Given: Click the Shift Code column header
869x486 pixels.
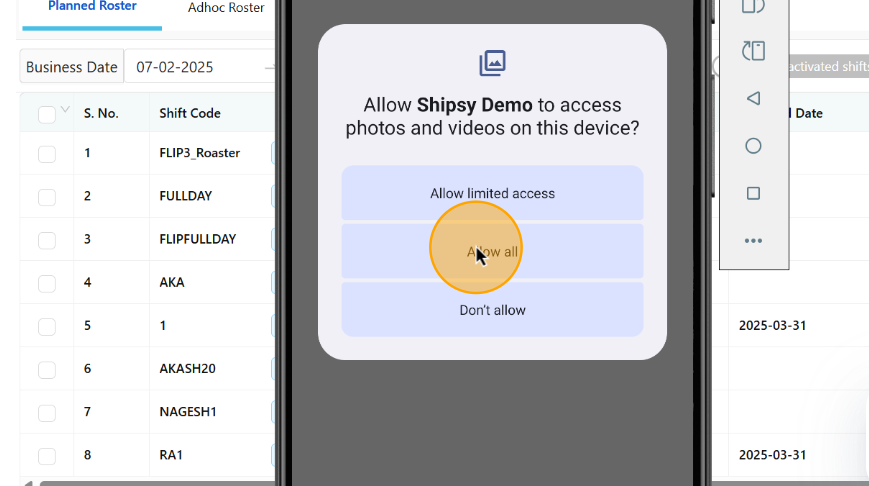Looking at the screenshot, I should [190, 113].
